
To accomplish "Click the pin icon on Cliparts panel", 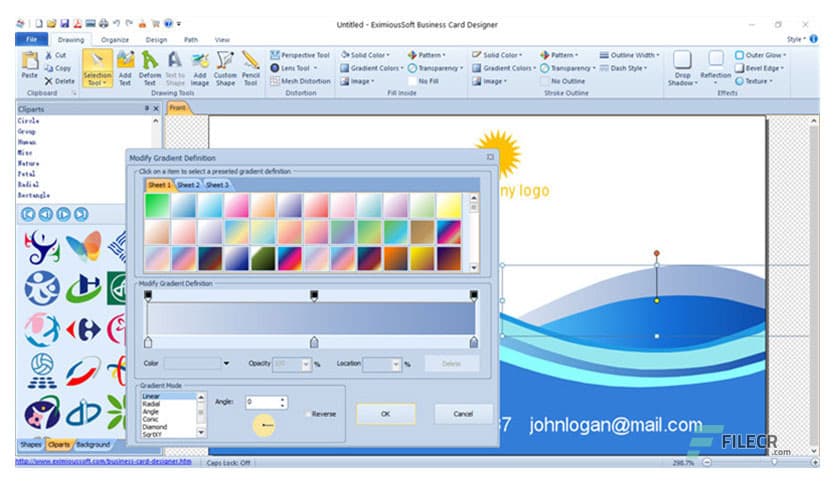I will click(x=147, y=109).
